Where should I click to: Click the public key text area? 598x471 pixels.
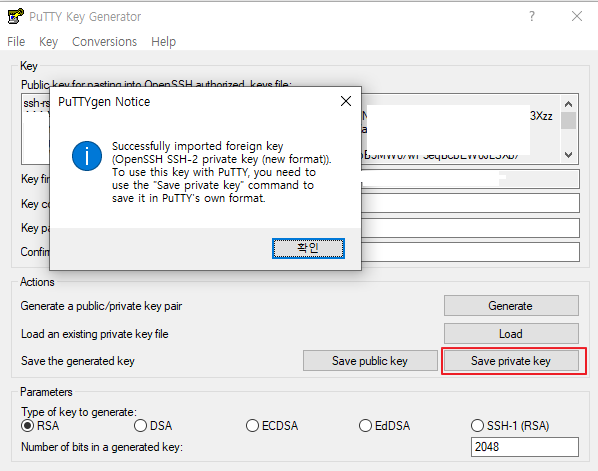(460, 129)
